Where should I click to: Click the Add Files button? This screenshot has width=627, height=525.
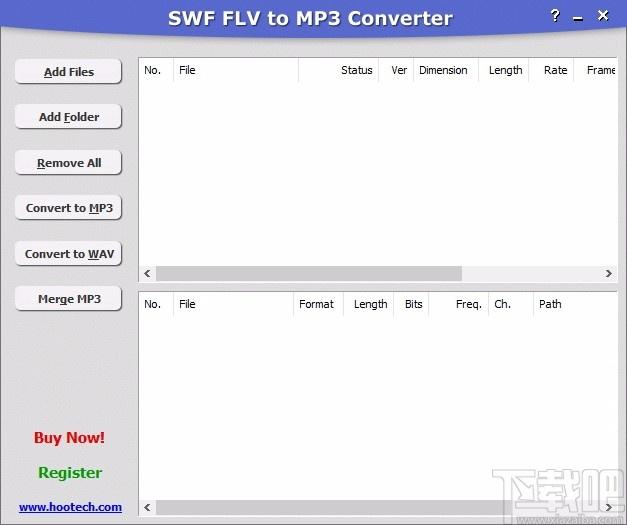coord(68,72)
